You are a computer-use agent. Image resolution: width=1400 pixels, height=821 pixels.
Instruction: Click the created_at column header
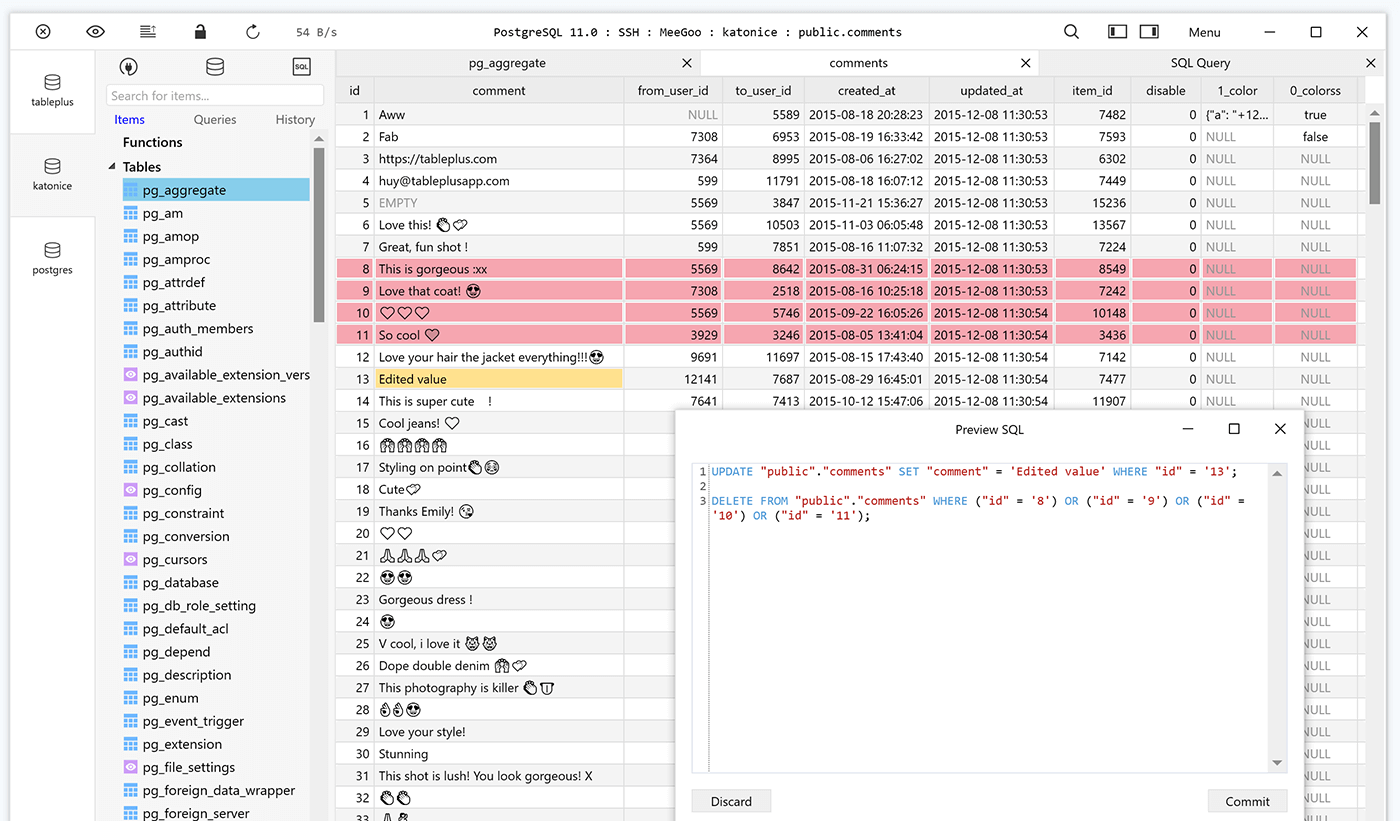tap(867, 91)
